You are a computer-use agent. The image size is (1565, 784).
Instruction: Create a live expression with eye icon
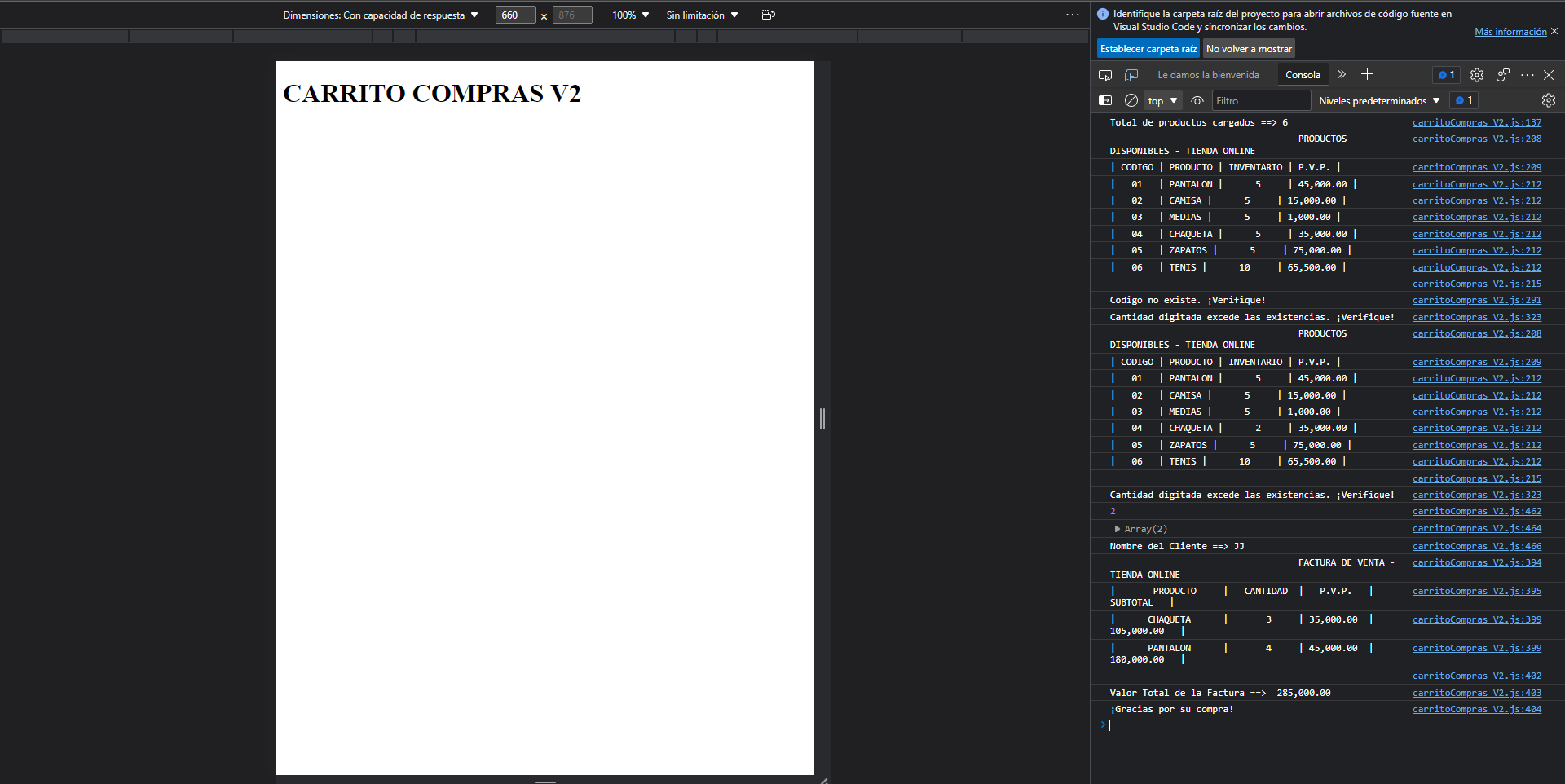pos(1197,99)
